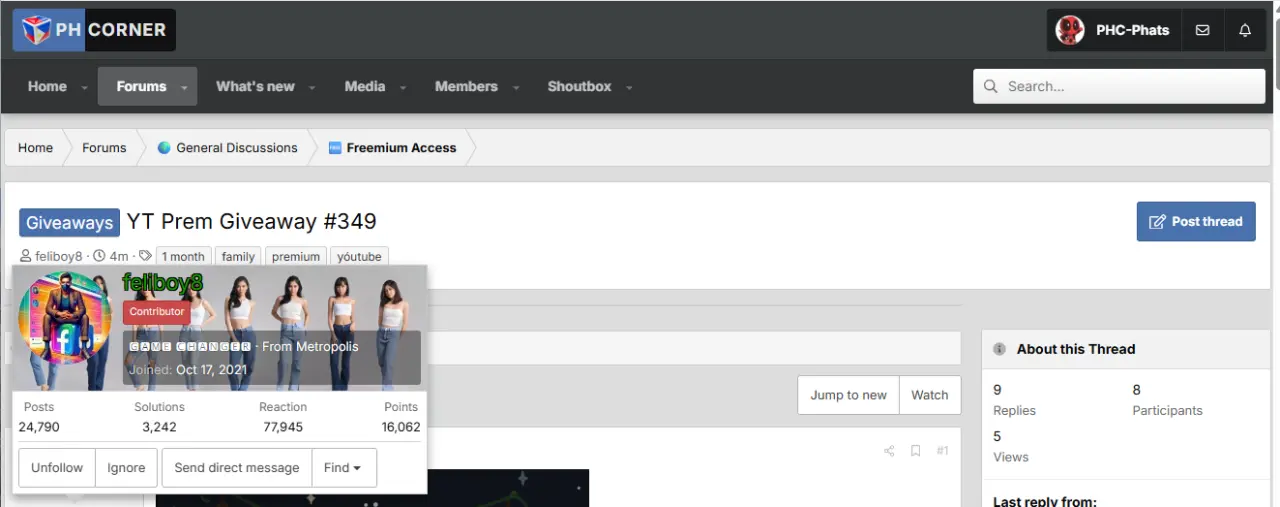Open Members in the navigation bar
The height and width of the screenshot is (507, 1280).
(x=466, y=87)
